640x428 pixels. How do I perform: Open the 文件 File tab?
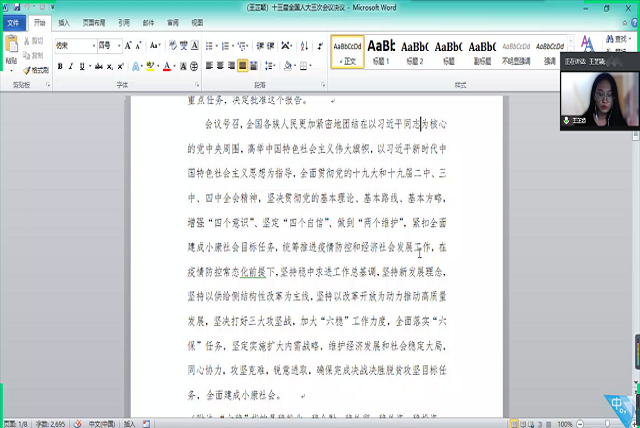12,21
